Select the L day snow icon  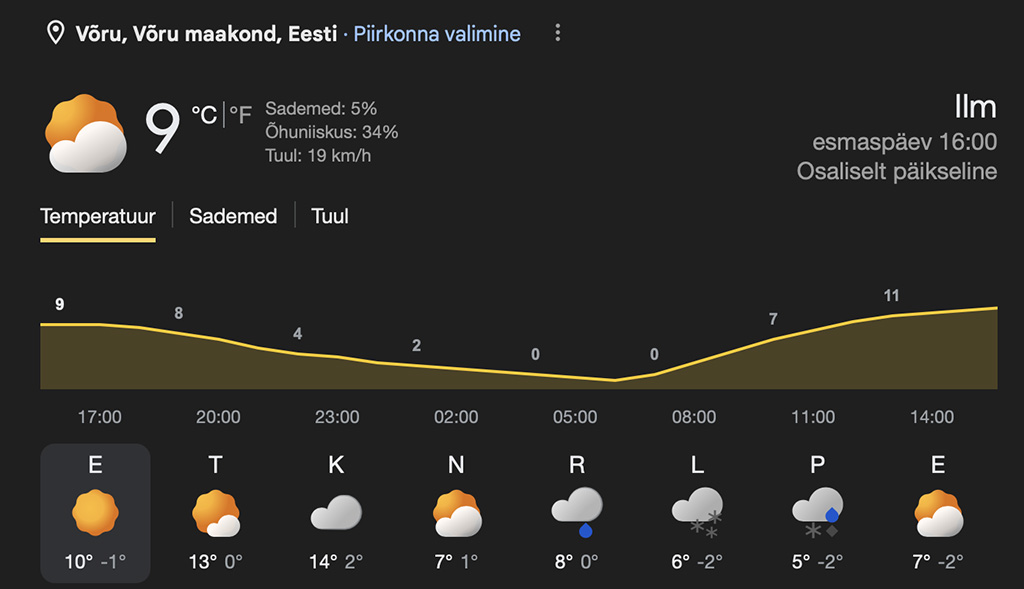tap(697, 511)
